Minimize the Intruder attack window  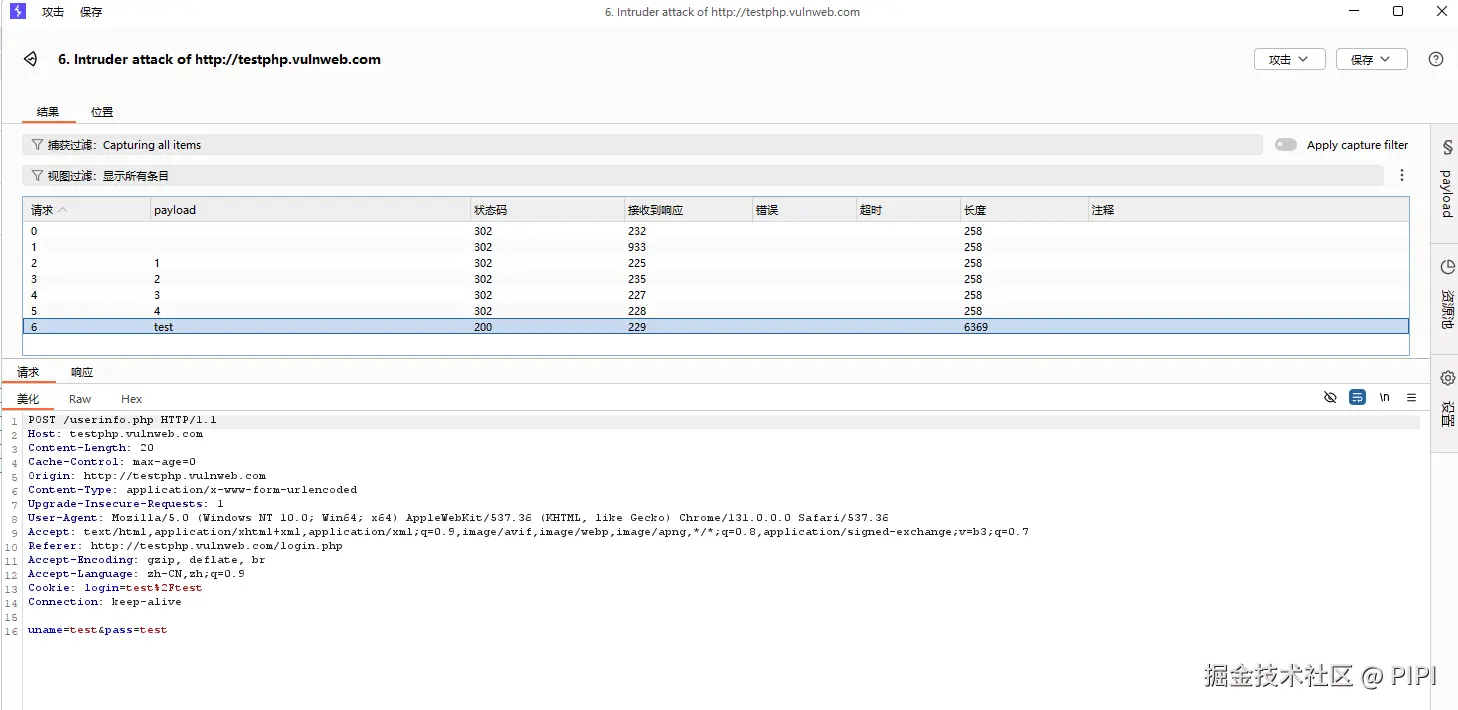1354,11
